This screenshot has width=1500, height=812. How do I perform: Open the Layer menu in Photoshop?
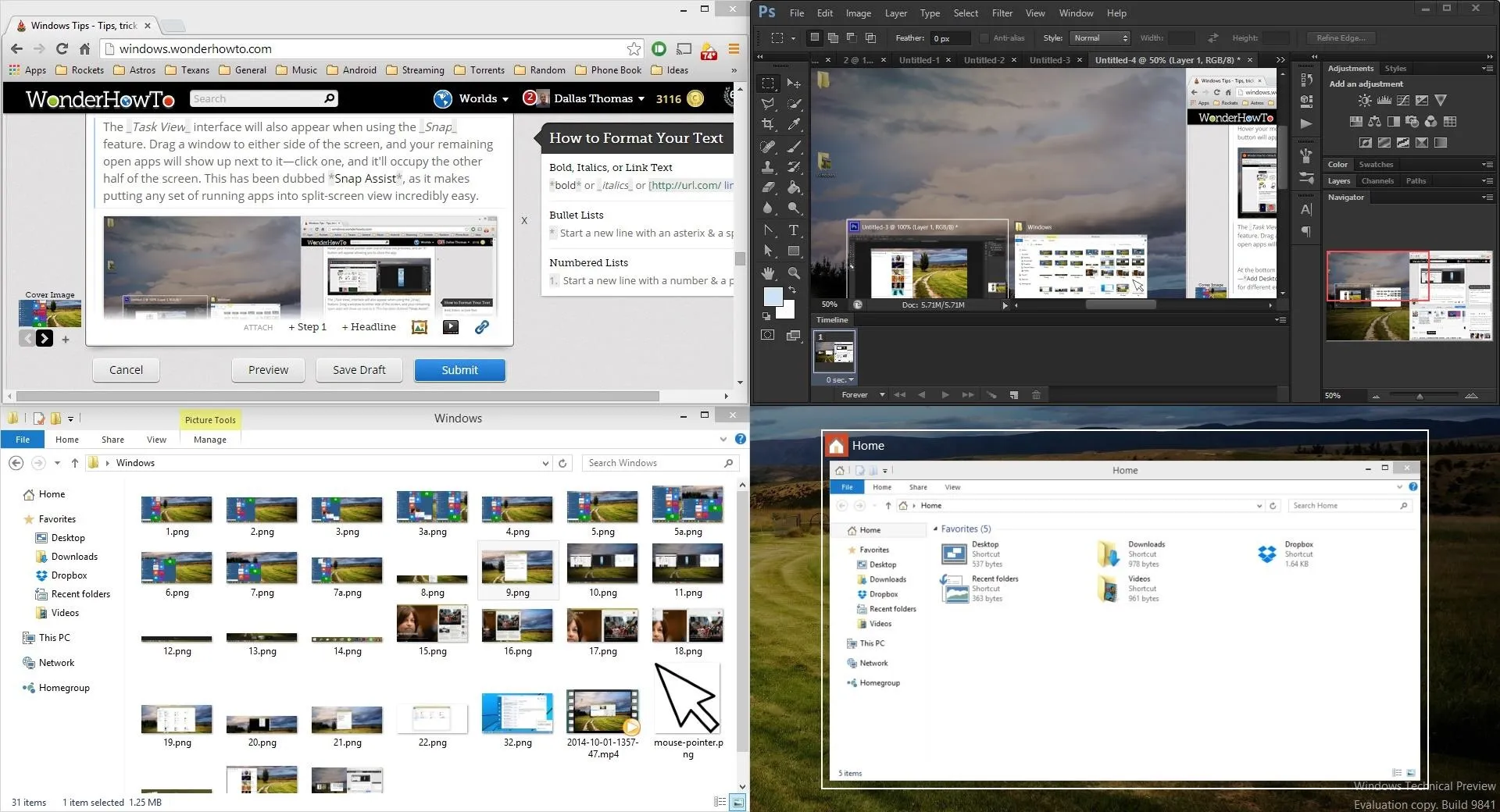(x=896, y=13)
